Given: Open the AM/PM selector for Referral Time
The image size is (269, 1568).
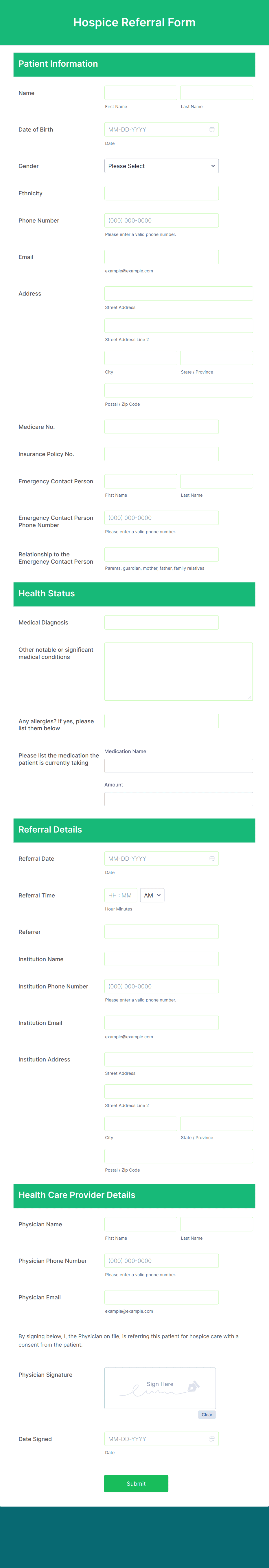Looking at the screenshot, I should [152, 895].
